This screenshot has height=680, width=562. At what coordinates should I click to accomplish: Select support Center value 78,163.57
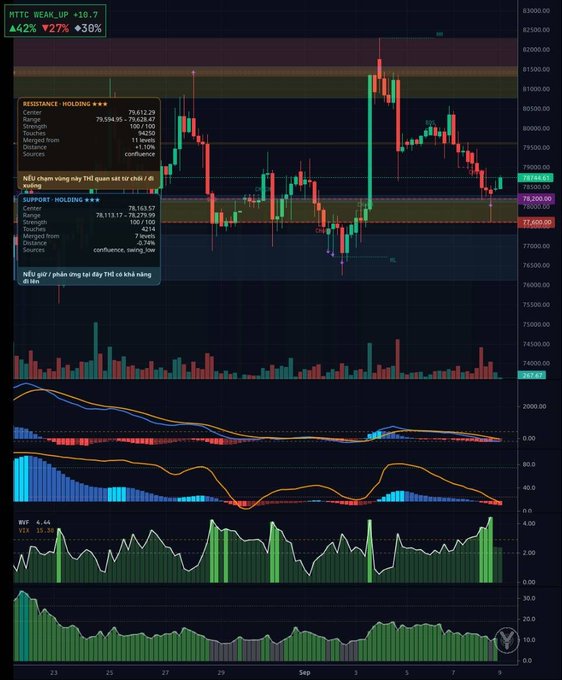tap(141, 208)
